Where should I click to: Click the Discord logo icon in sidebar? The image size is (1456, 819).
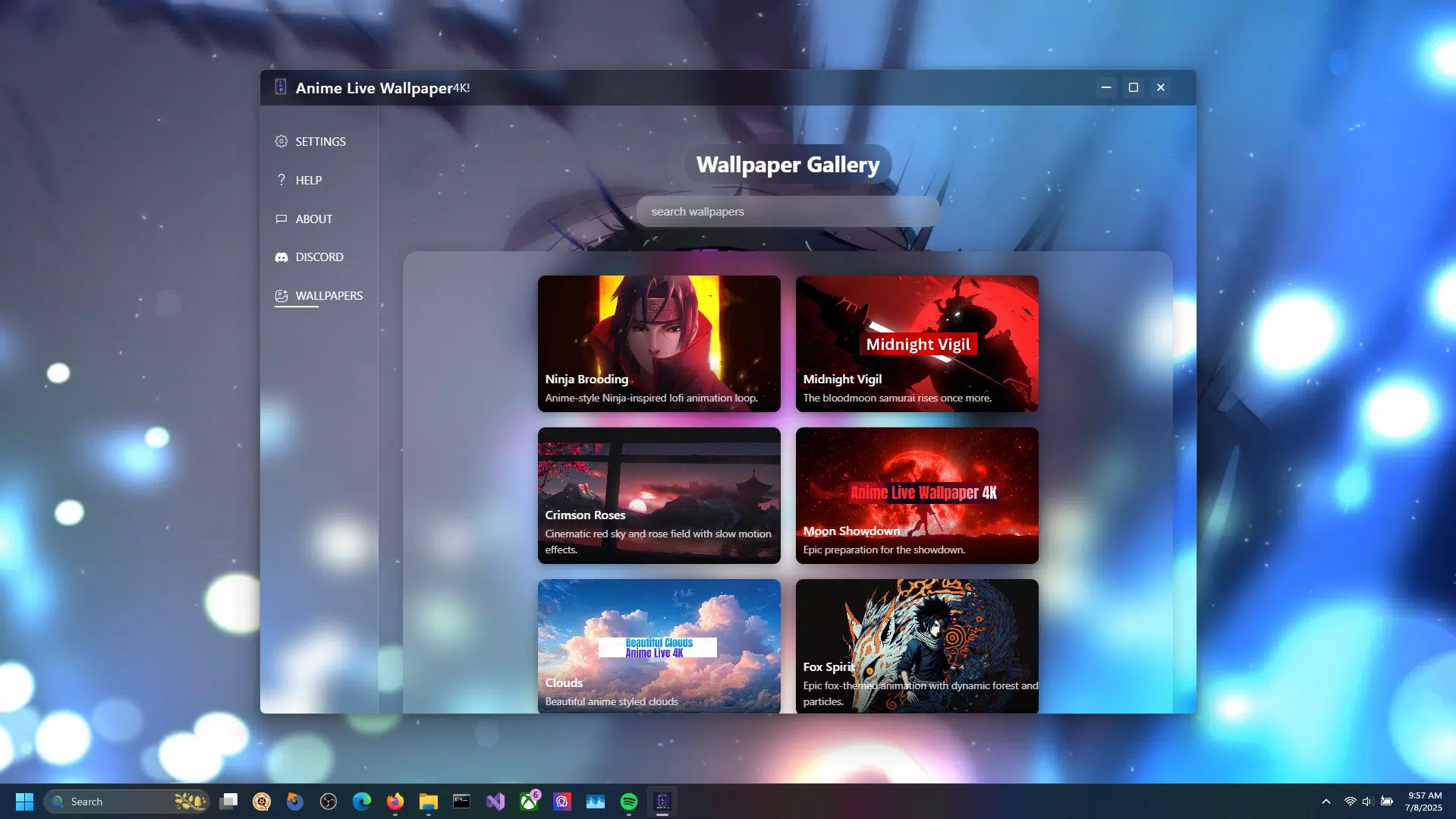tap(281, 257)
